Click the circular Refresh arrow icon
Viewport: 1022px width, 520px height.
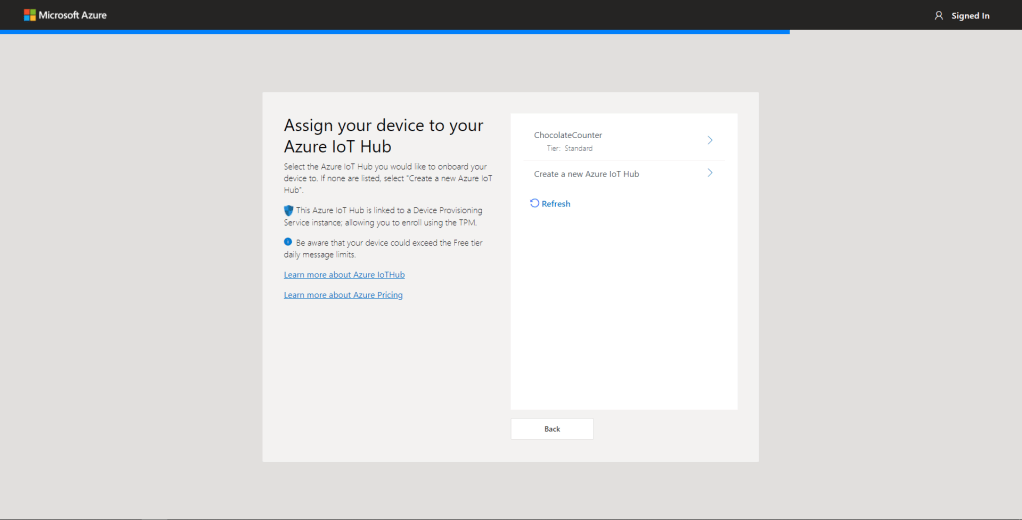535,203
